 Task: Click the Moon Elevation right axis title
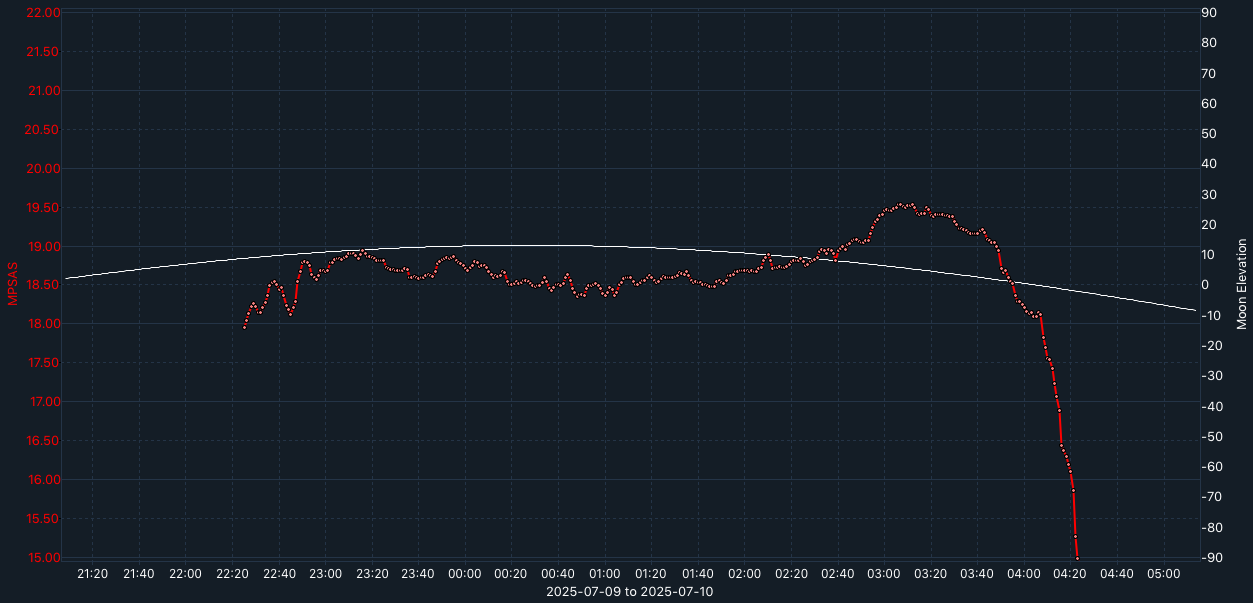[1242, 284]
